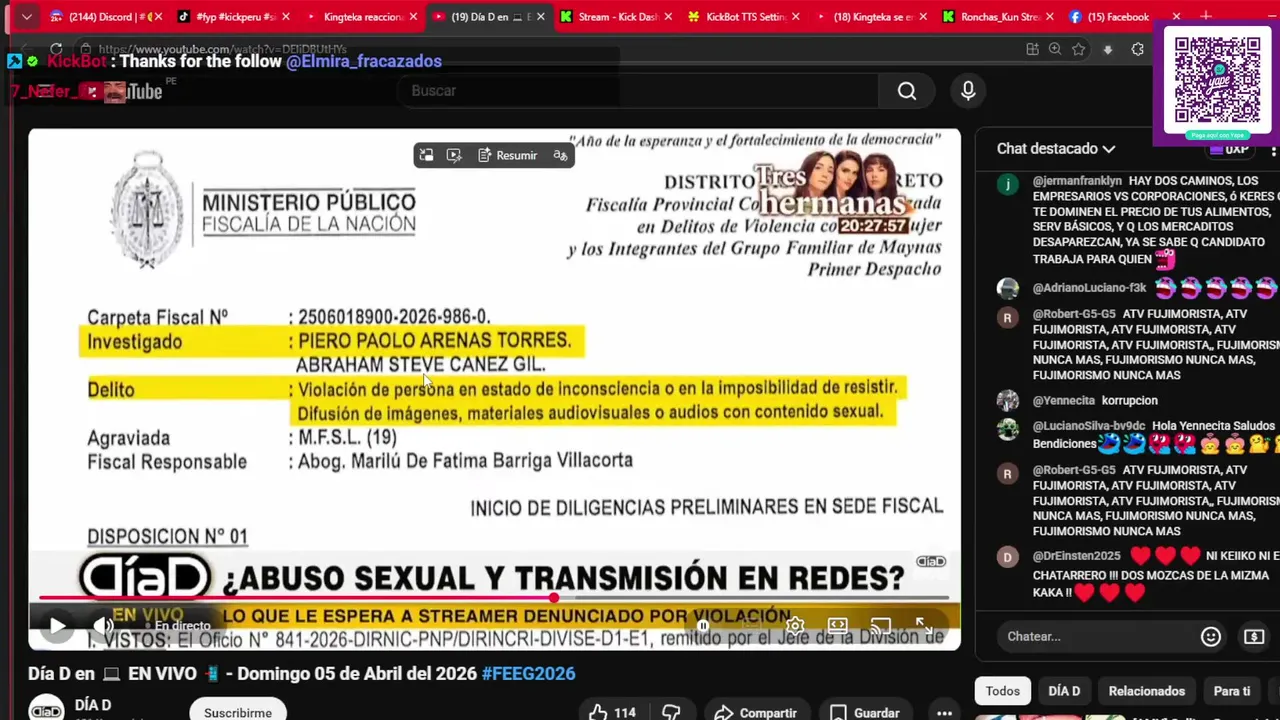Click the browser zoom magnifier icon
1280x720 pixels.
click(x=1055, y=49)
